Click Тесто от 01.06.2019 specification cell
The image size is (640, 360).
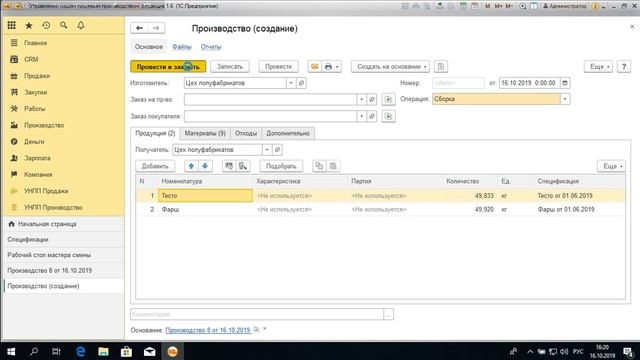(x=579, y=196)
